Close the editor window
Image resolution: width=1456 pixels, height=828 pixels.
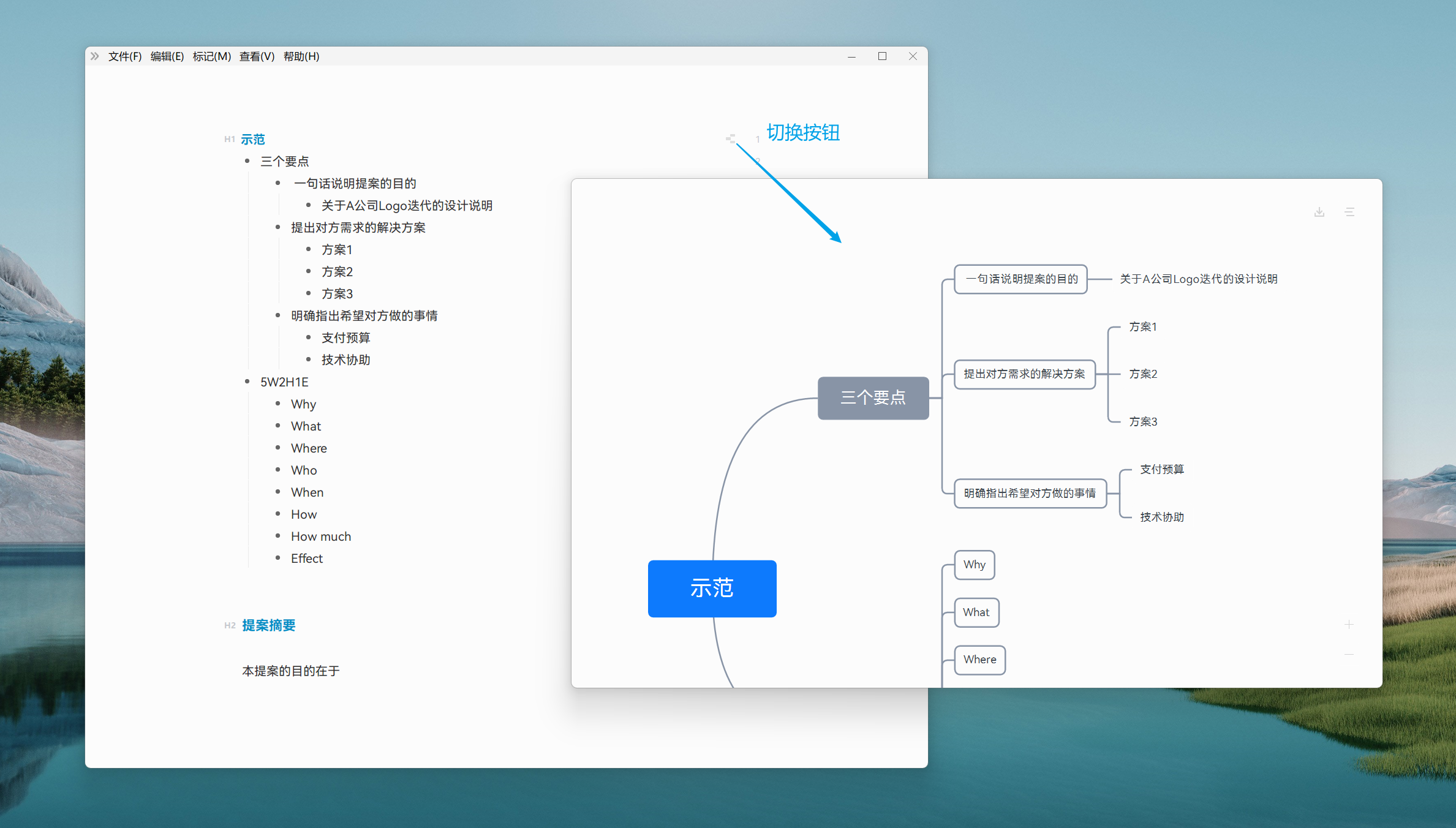tap(913, 56)
